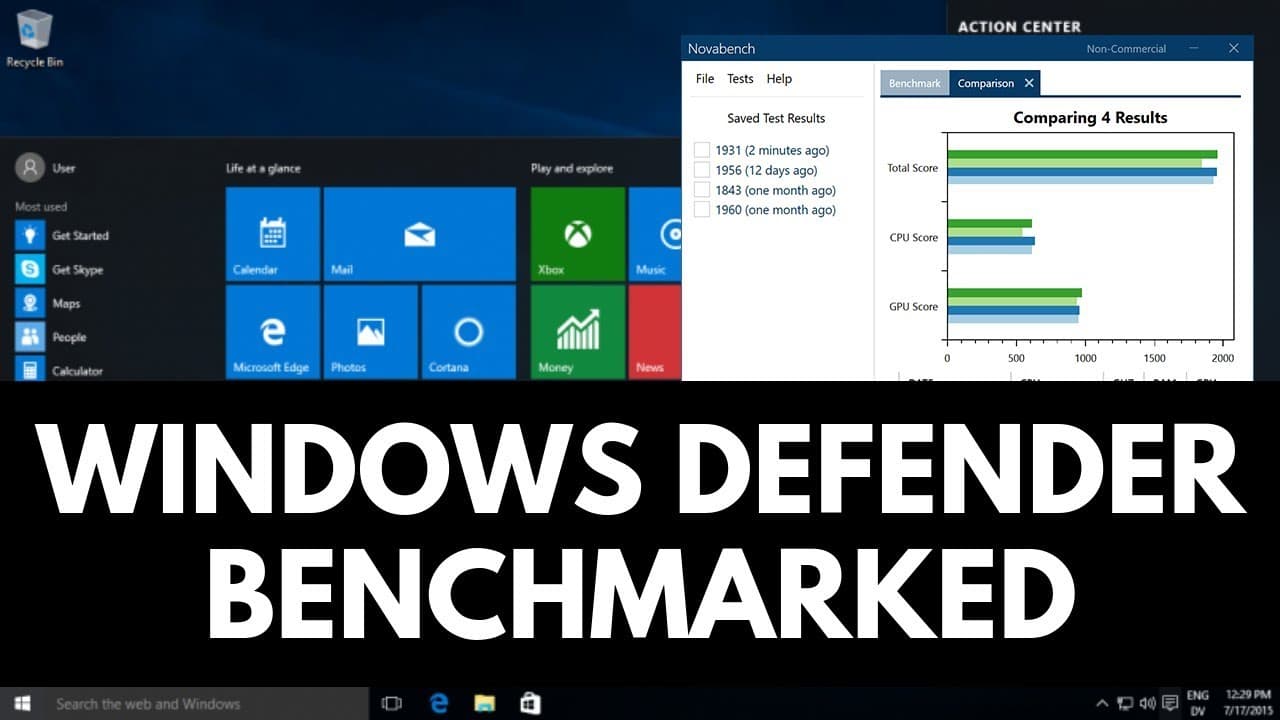
Task: Open Calculator from the Most used list
Action: pos(60,369)
